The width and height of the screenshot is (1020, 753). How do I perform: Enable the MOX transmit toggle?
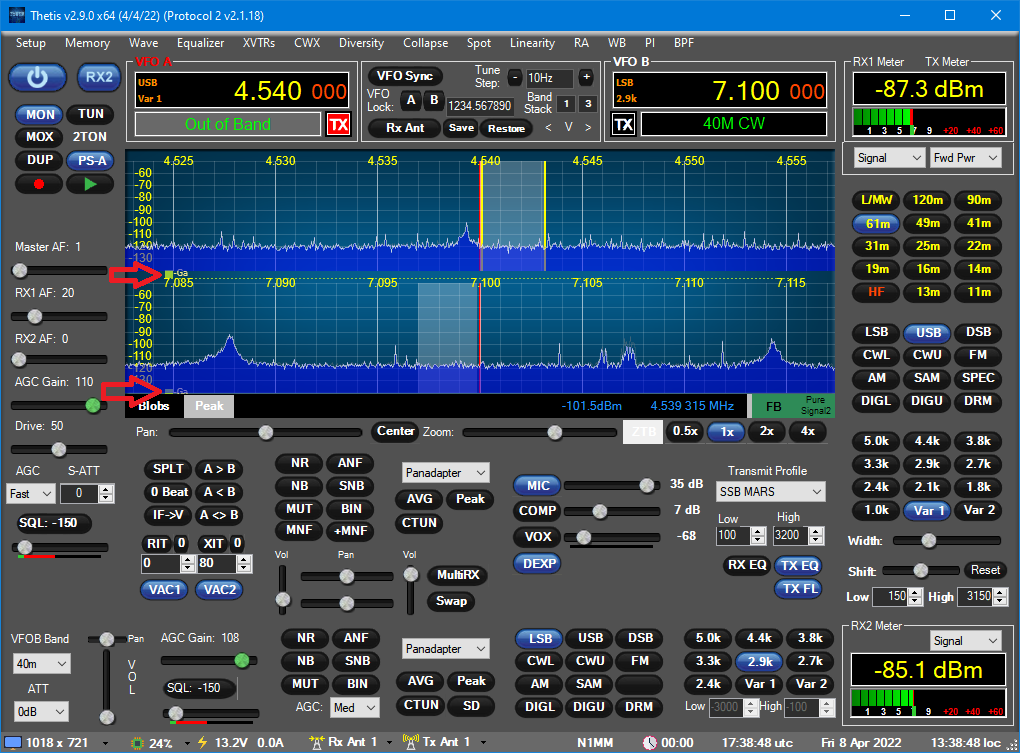click(38, 137)
